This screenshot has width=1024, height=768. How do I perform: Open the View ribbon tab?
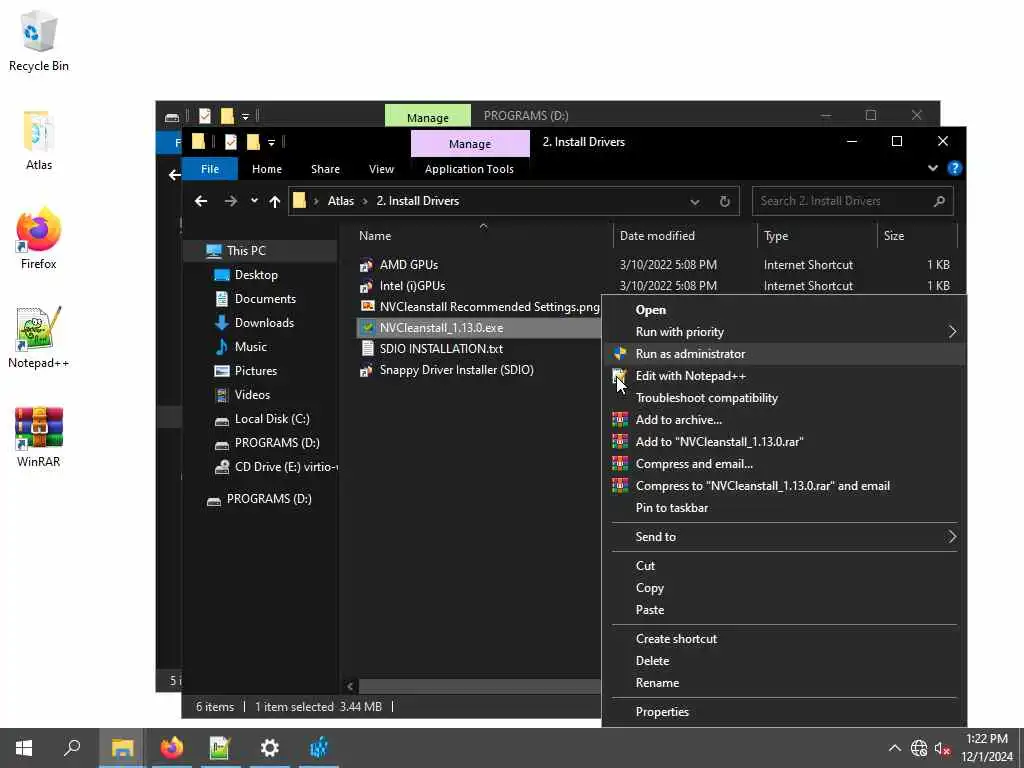(381, 168)
